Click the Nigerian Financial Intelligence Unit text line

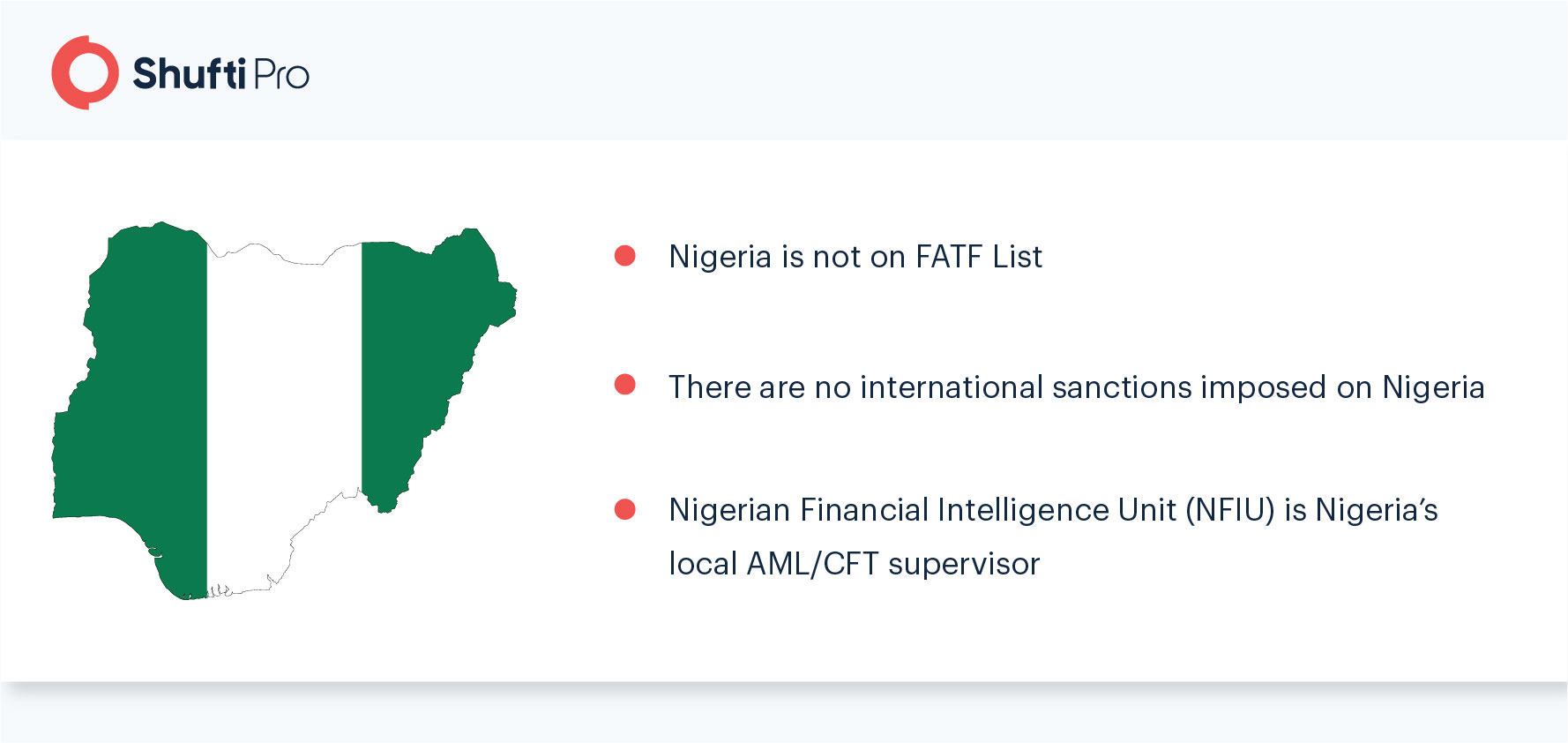[x=1053, y=510]
